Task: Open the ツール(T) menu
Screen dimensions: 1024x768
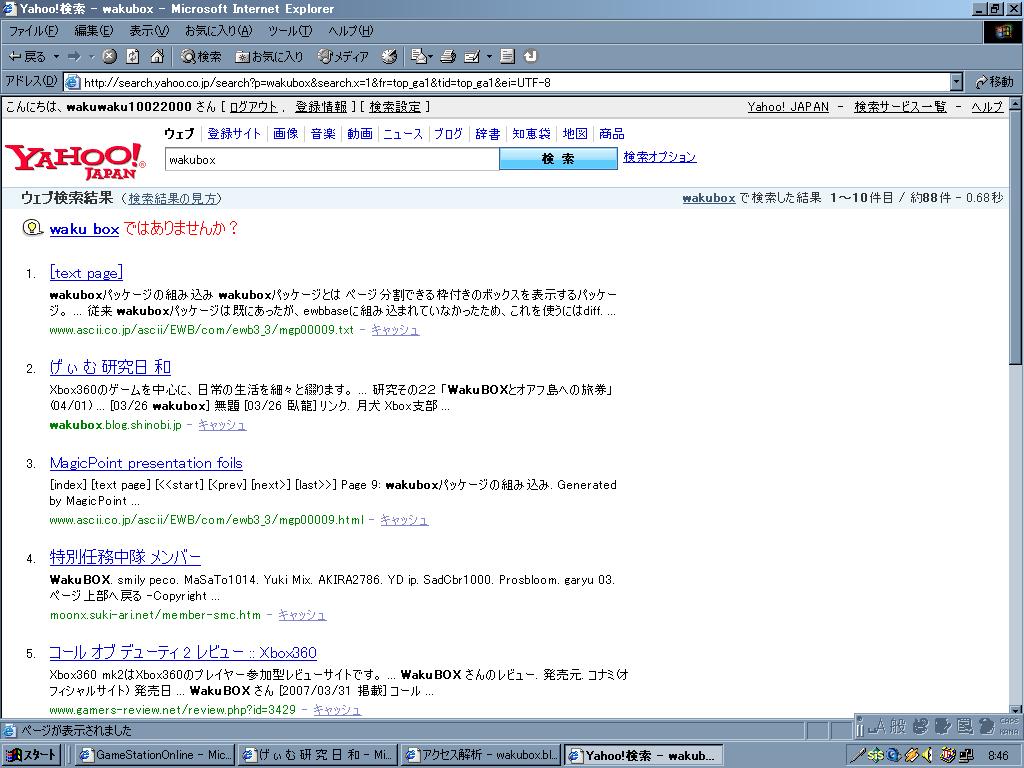Action: [x=290, y=31]
